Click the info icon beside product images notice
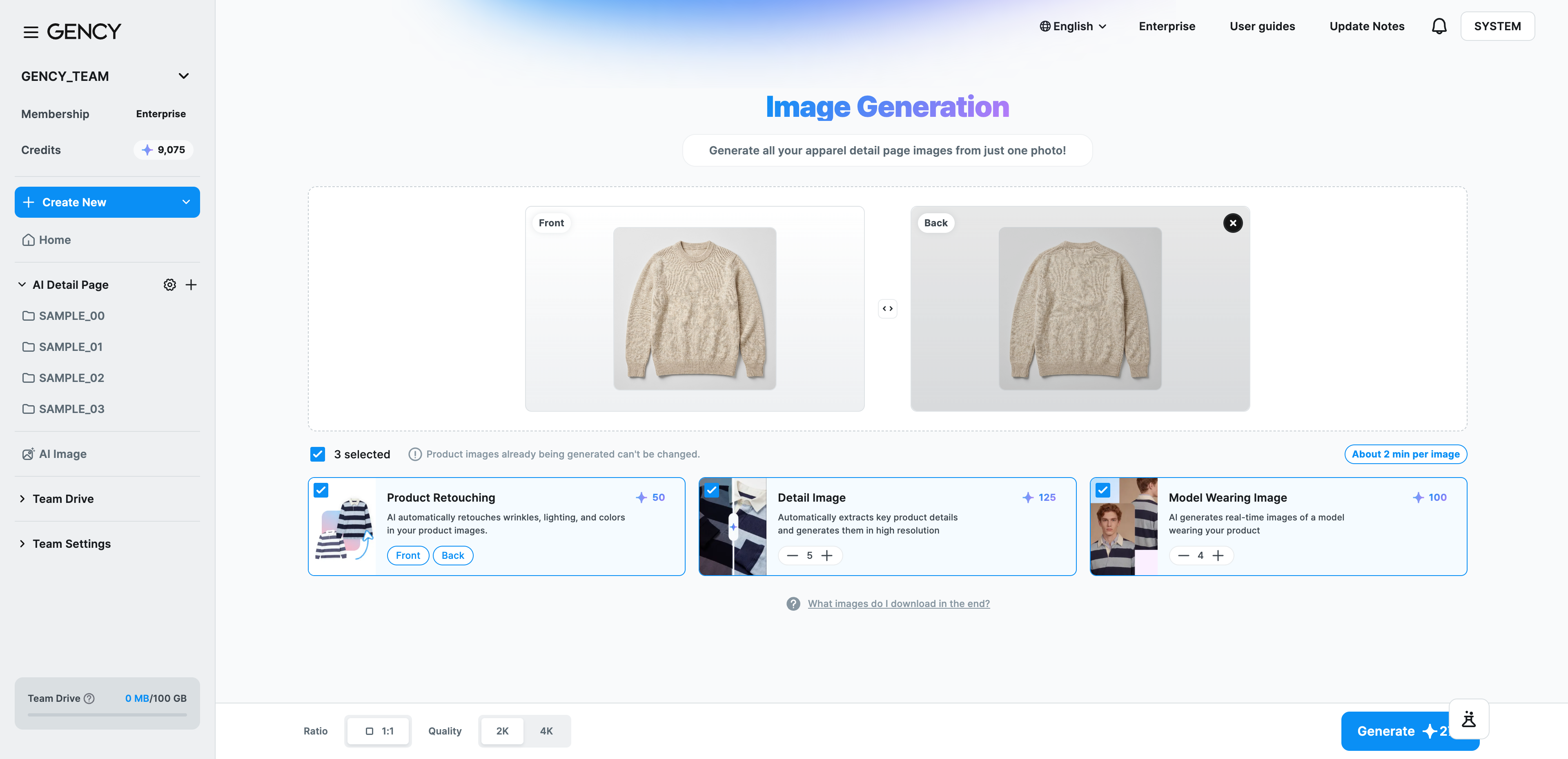Screen dimensions: 1568x759 415,454
